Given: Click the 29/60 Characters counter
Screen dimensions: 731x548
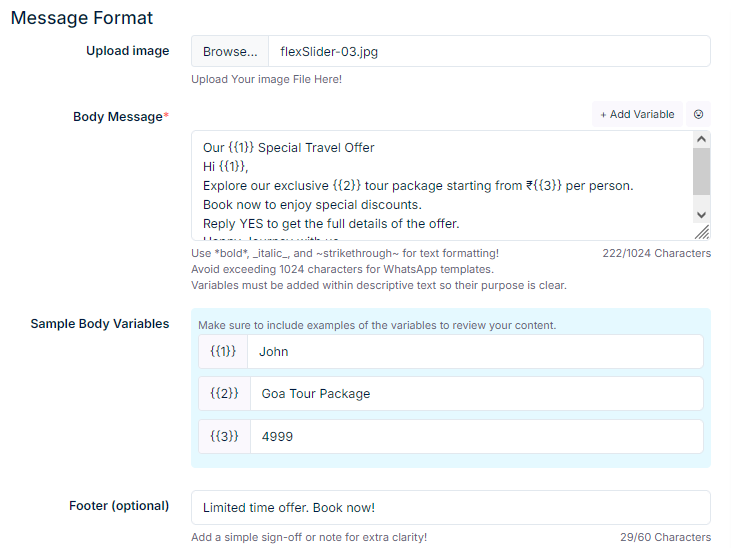Looking at the screenshot, I should tap(665, 537).
